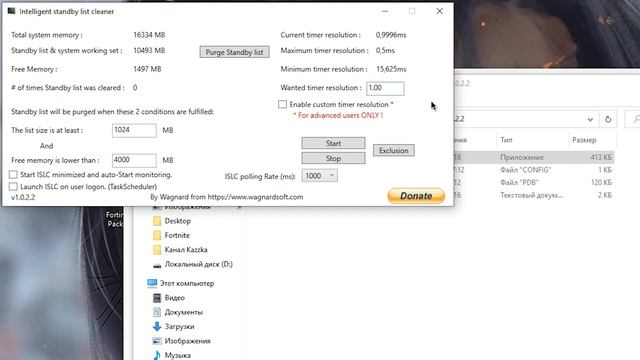
Task: Click the Explorer search magnifier icon
Action: click(x=636, y=119)
